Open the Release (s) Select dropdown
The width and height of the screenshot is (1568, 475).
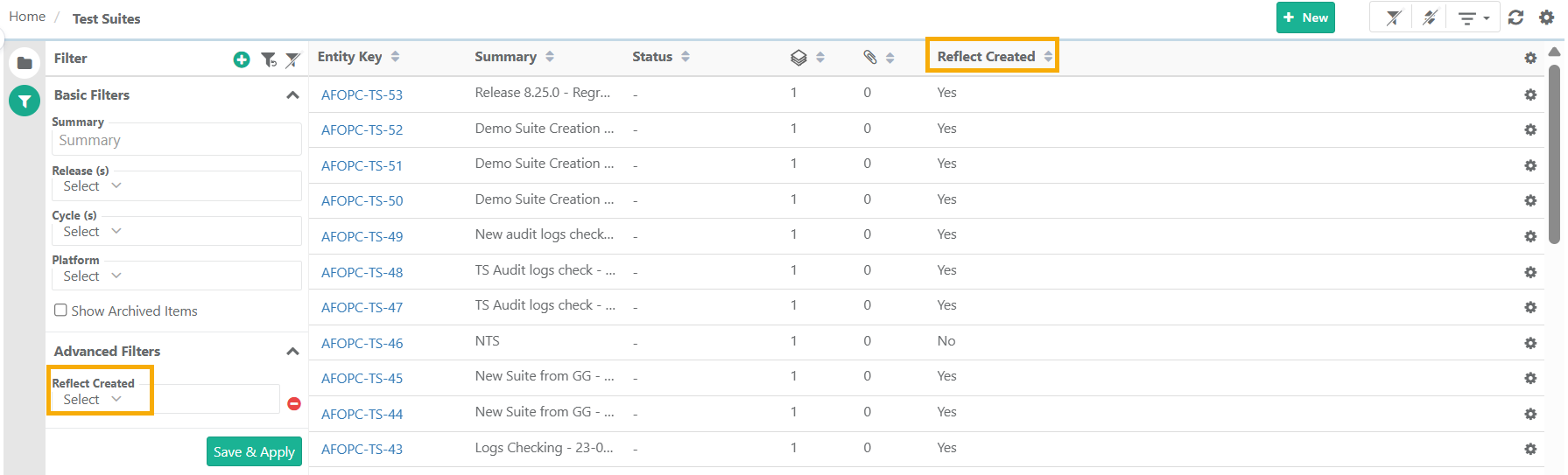click(x=92, y=186)
